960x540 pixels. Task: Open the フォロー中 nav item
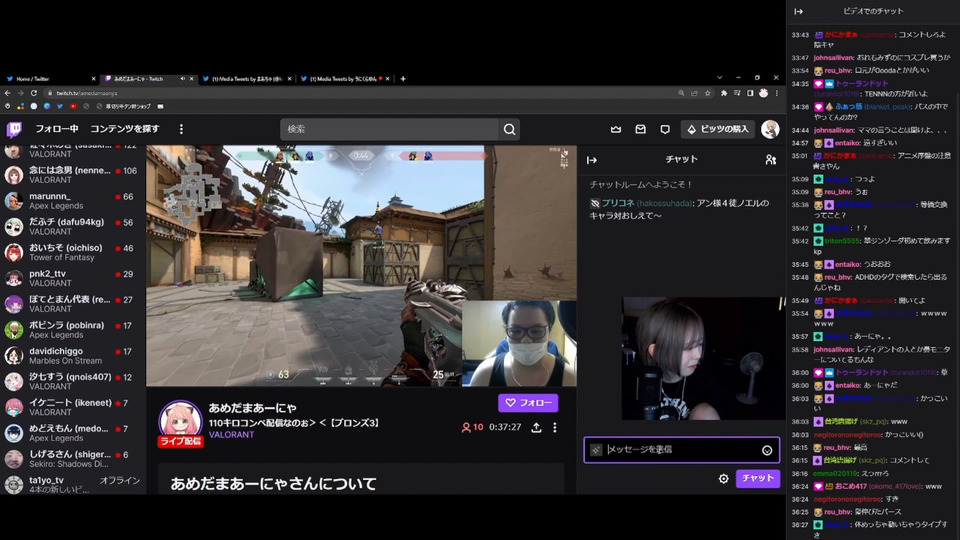coord(56,129)
